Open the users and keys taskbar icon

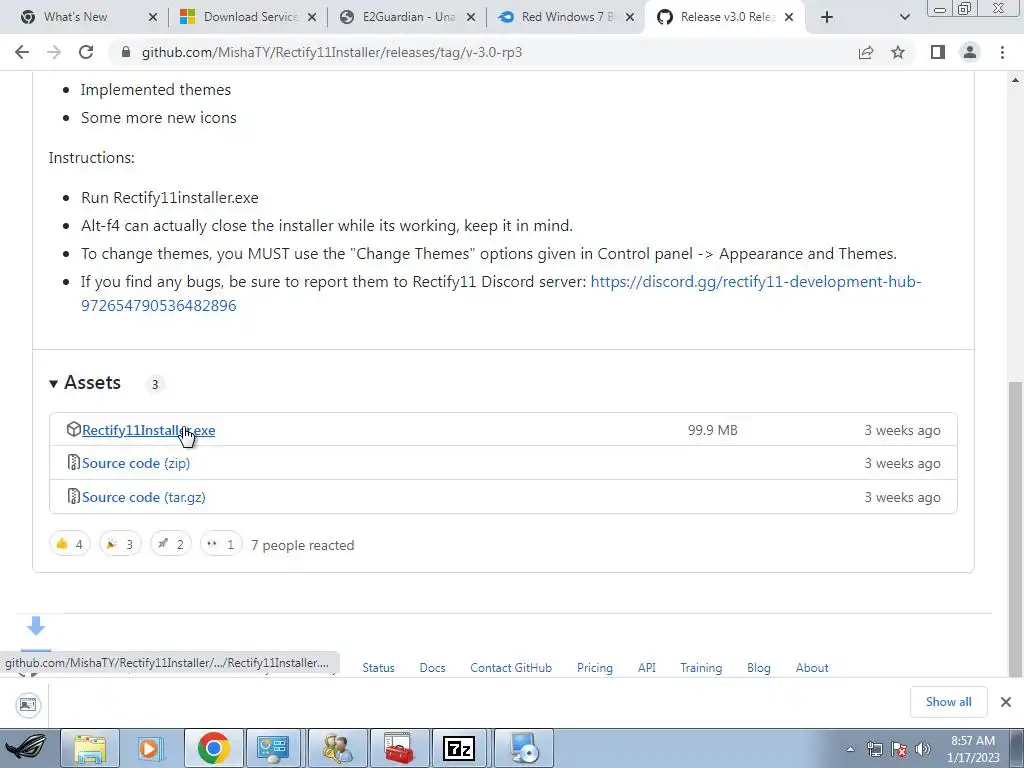(x=337, y=748)
